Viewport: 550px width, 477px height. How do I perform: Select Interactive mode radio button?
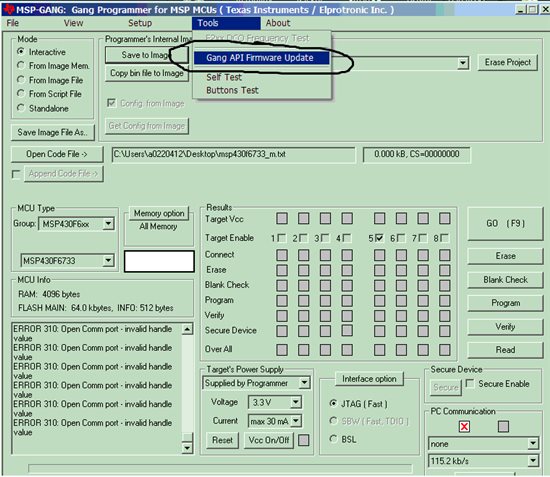point(21,52)
